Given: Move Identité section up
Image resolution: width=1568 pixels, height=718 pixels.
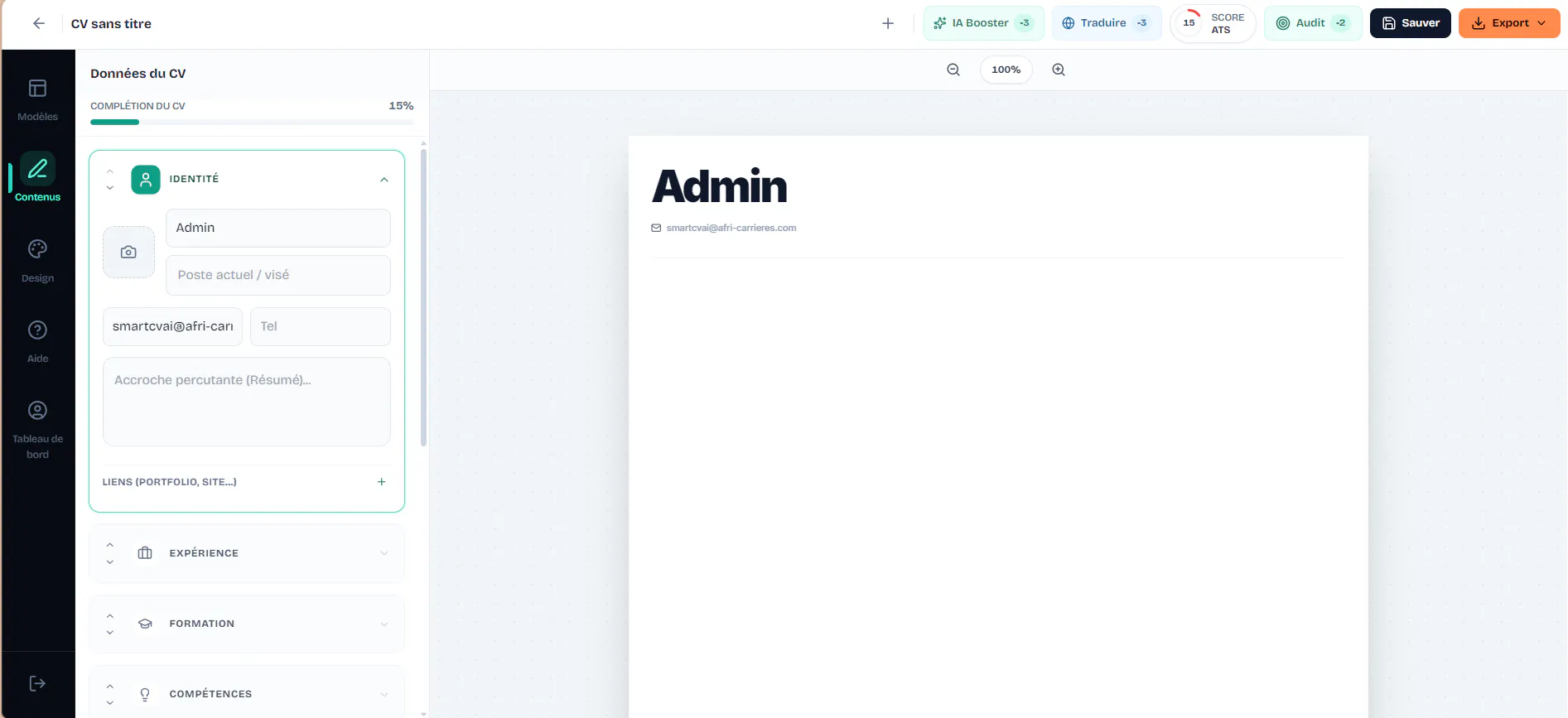Looking at the screenshot, I should coord(110,171).
